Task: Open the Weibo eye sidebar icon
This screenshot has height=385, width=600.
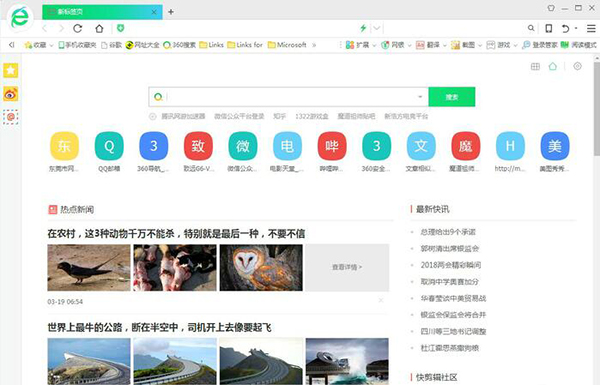Action: point(11,94)
